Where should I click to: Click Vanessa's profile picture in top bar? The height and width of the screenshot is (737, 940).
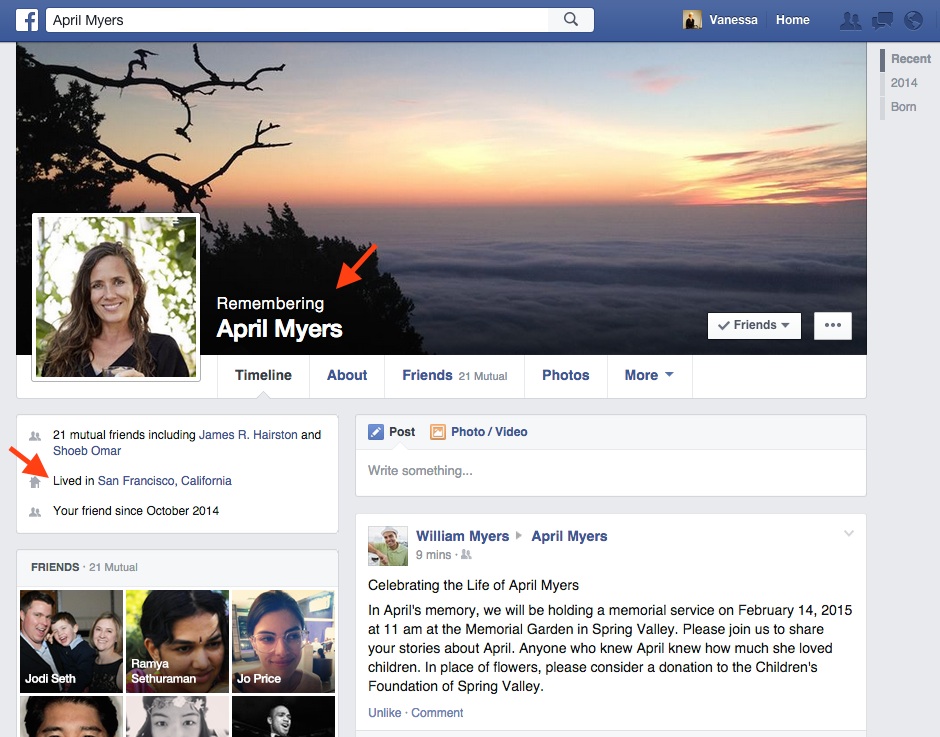[692, 20]
